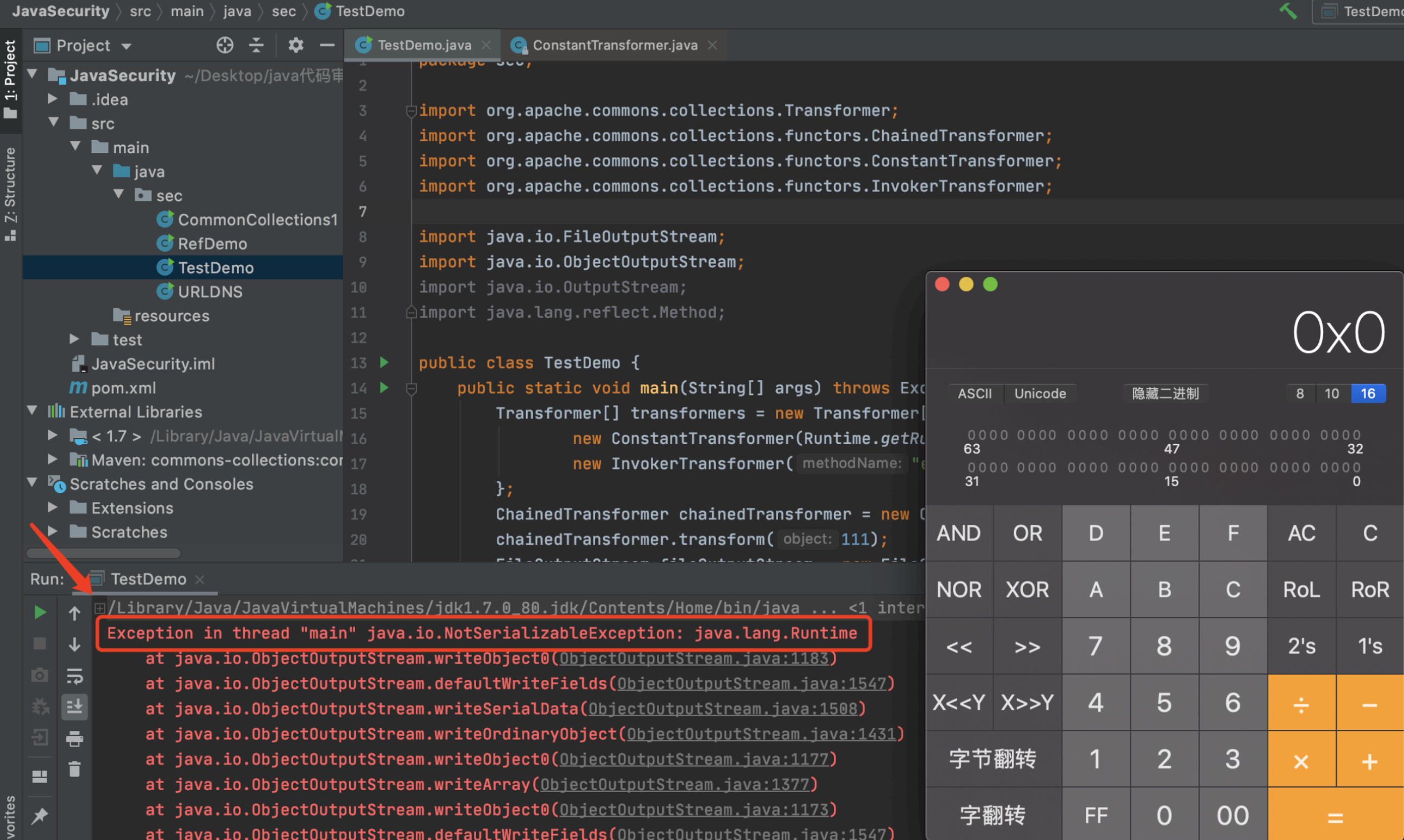Click the Down stack trace arrow
Screen dimensions: 1404x840
click(x=74, y=644)
